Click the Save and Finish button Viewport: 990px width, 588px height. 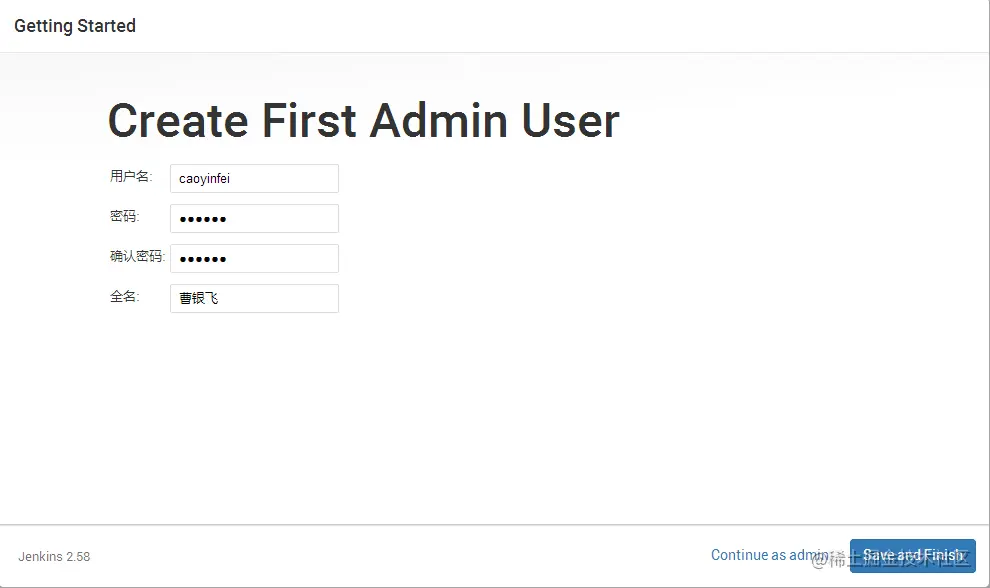[912, 556]
